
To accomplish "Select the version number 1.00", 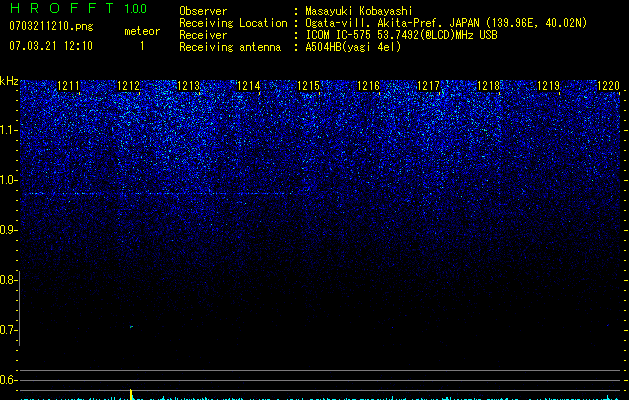I will click(x=136, y=9).
